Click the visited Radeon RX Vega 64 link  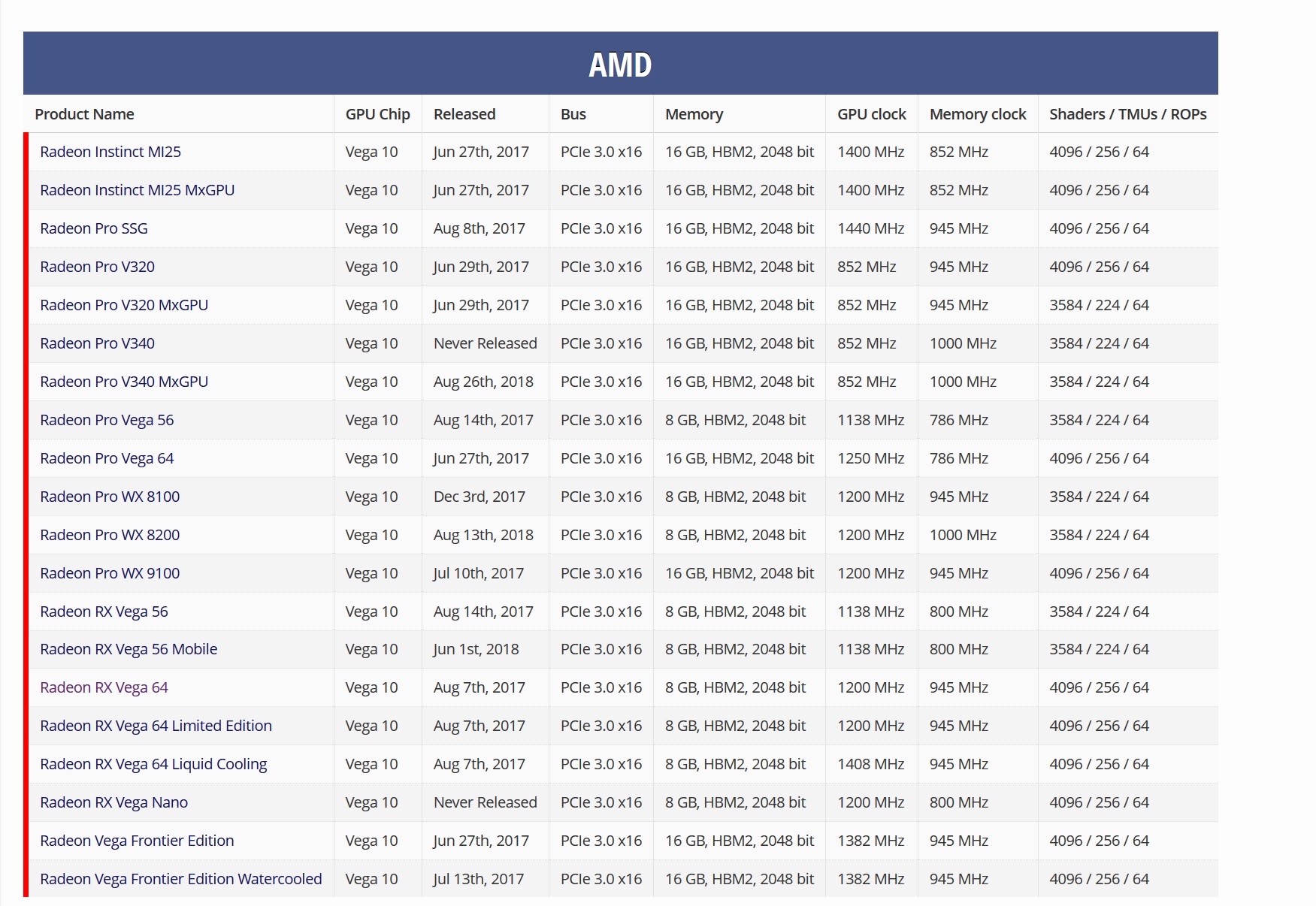pos(104,687)
